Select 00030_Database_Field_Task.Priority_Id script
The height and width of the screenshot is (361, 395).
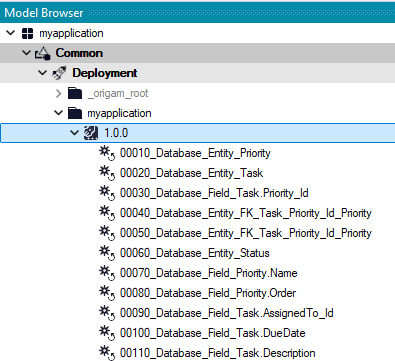tap(214, 193)
